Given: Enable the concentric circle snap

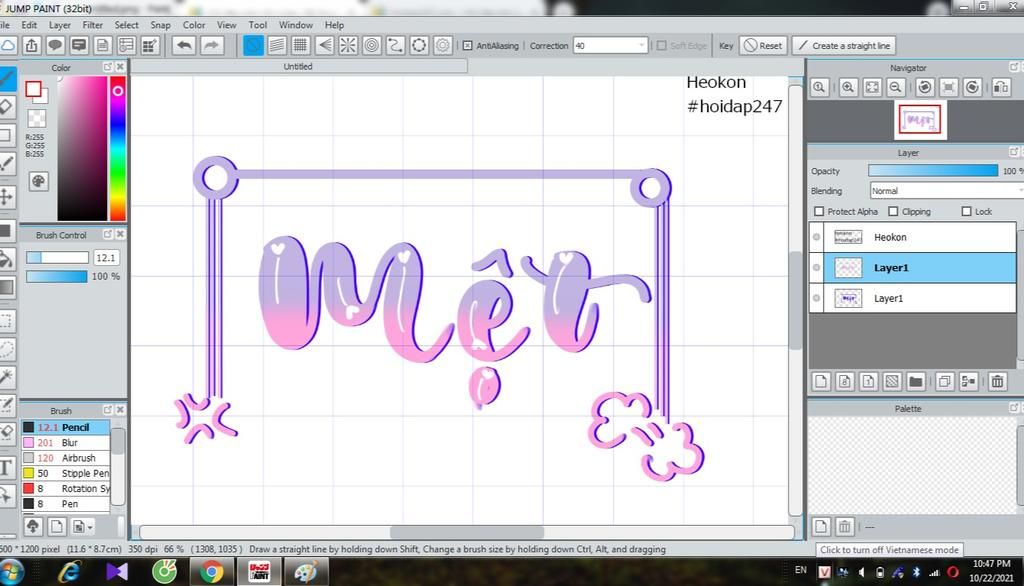Looking at the screenshot, I should pos(372,45).
